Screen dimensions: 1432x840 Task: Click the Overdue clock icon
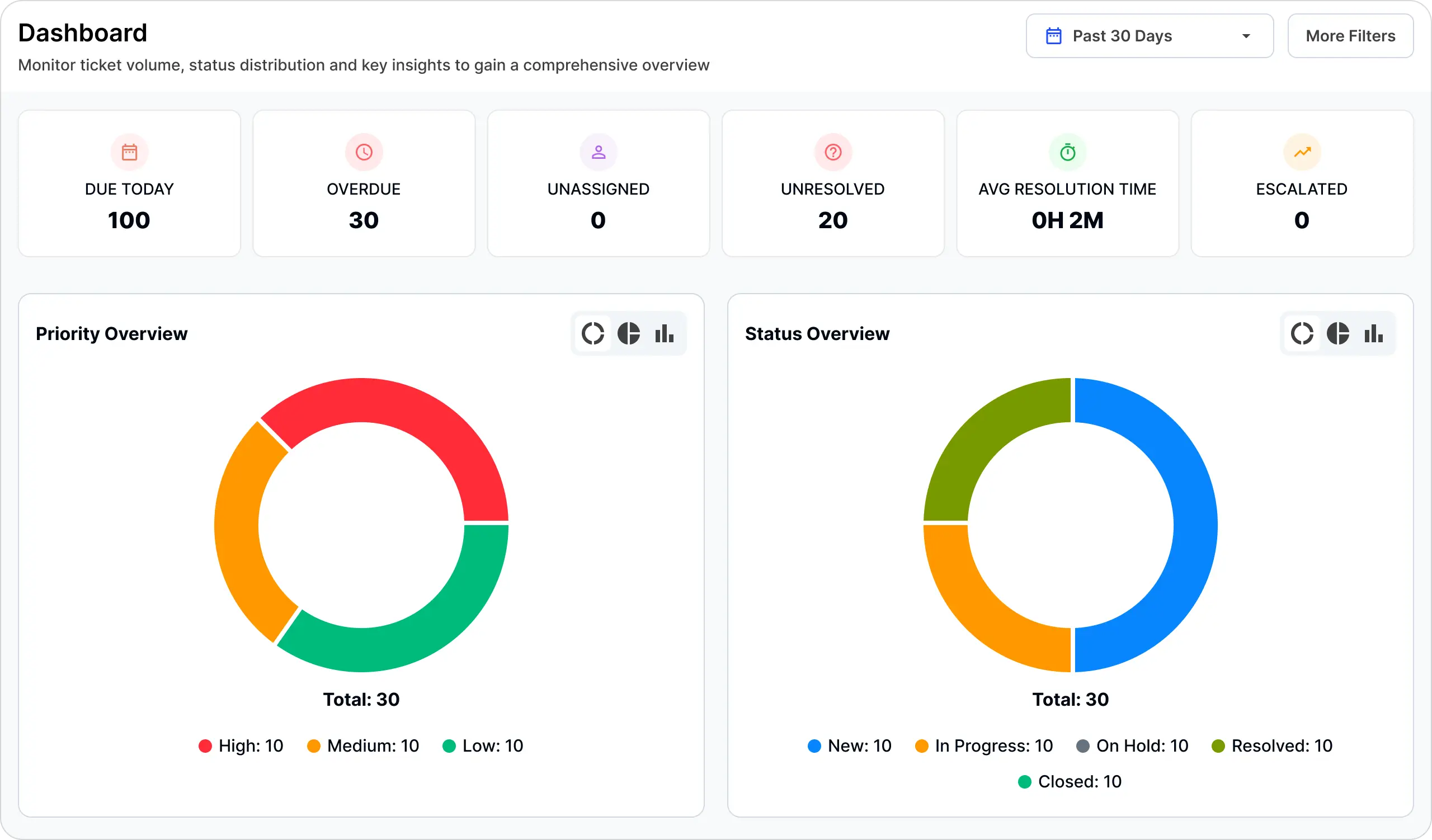364,152
